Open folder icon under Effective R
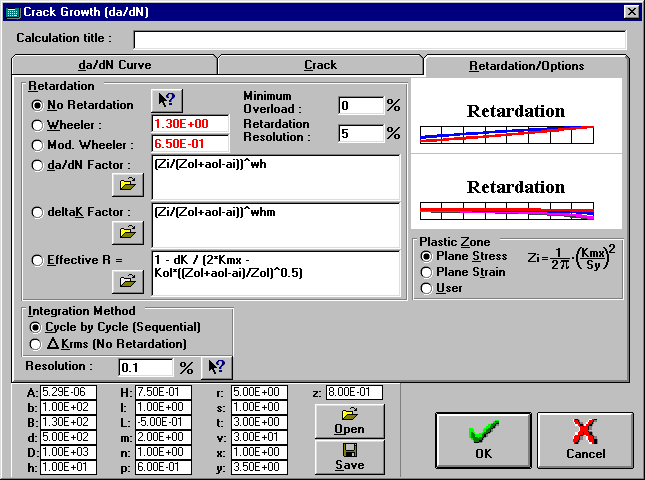Screen dimensions: 645x480 pos(127,280)
